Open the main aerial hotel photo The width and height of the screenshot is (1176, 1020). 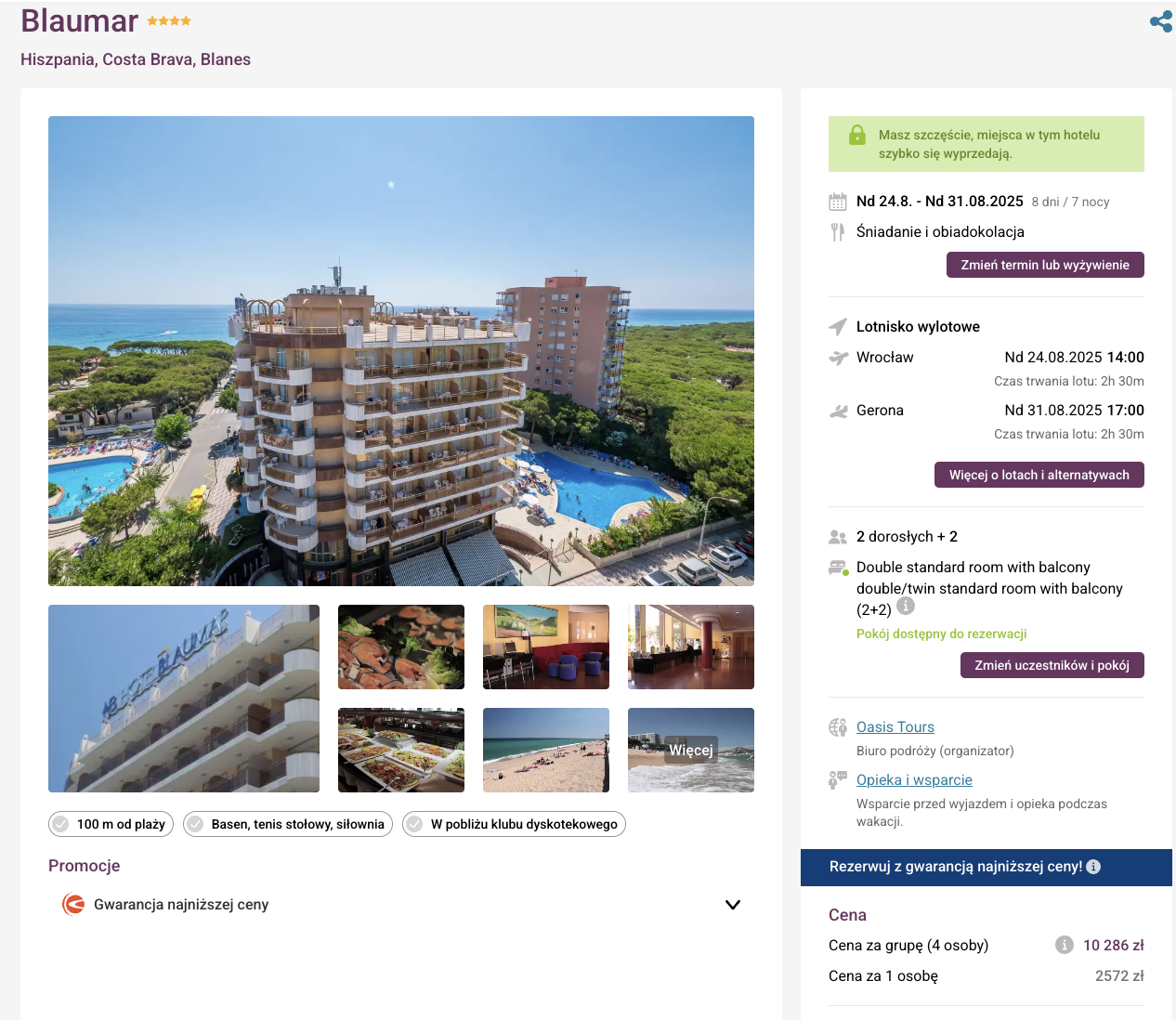tap(401, 351)
